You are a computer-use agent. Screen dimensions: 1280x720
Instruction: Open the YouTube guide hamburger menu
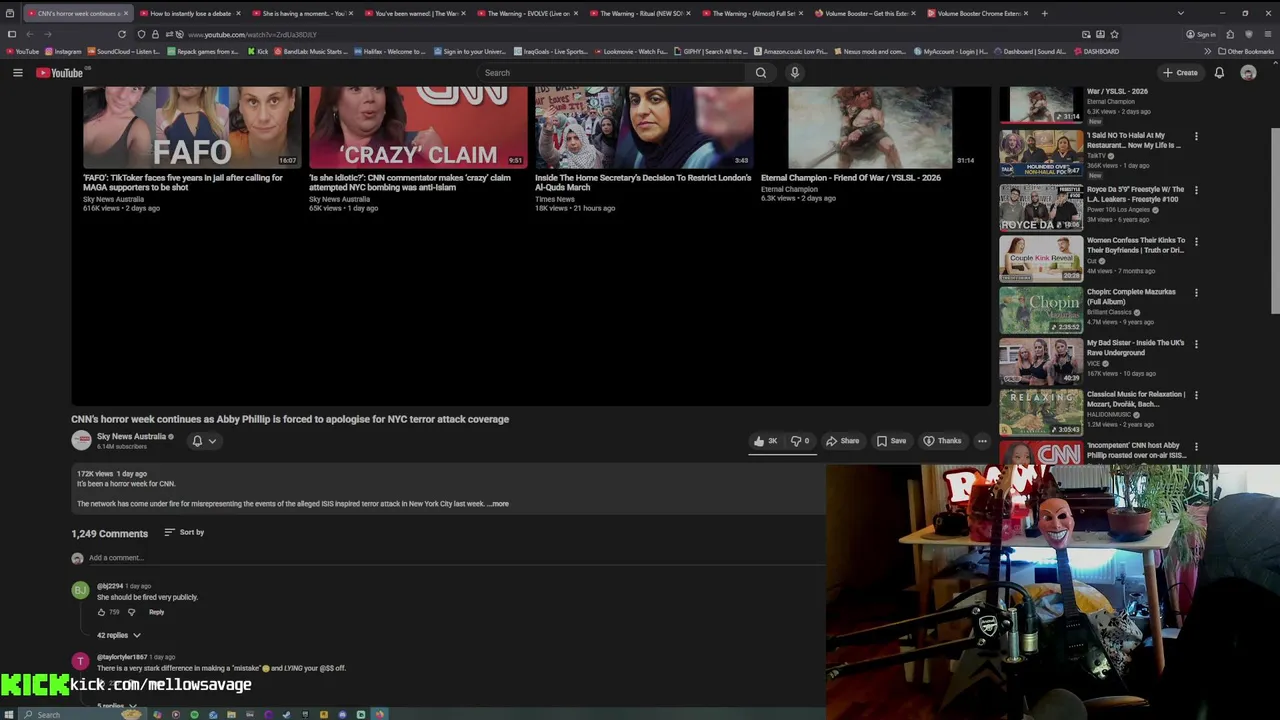pyautogui.click(x=17, y=73)
